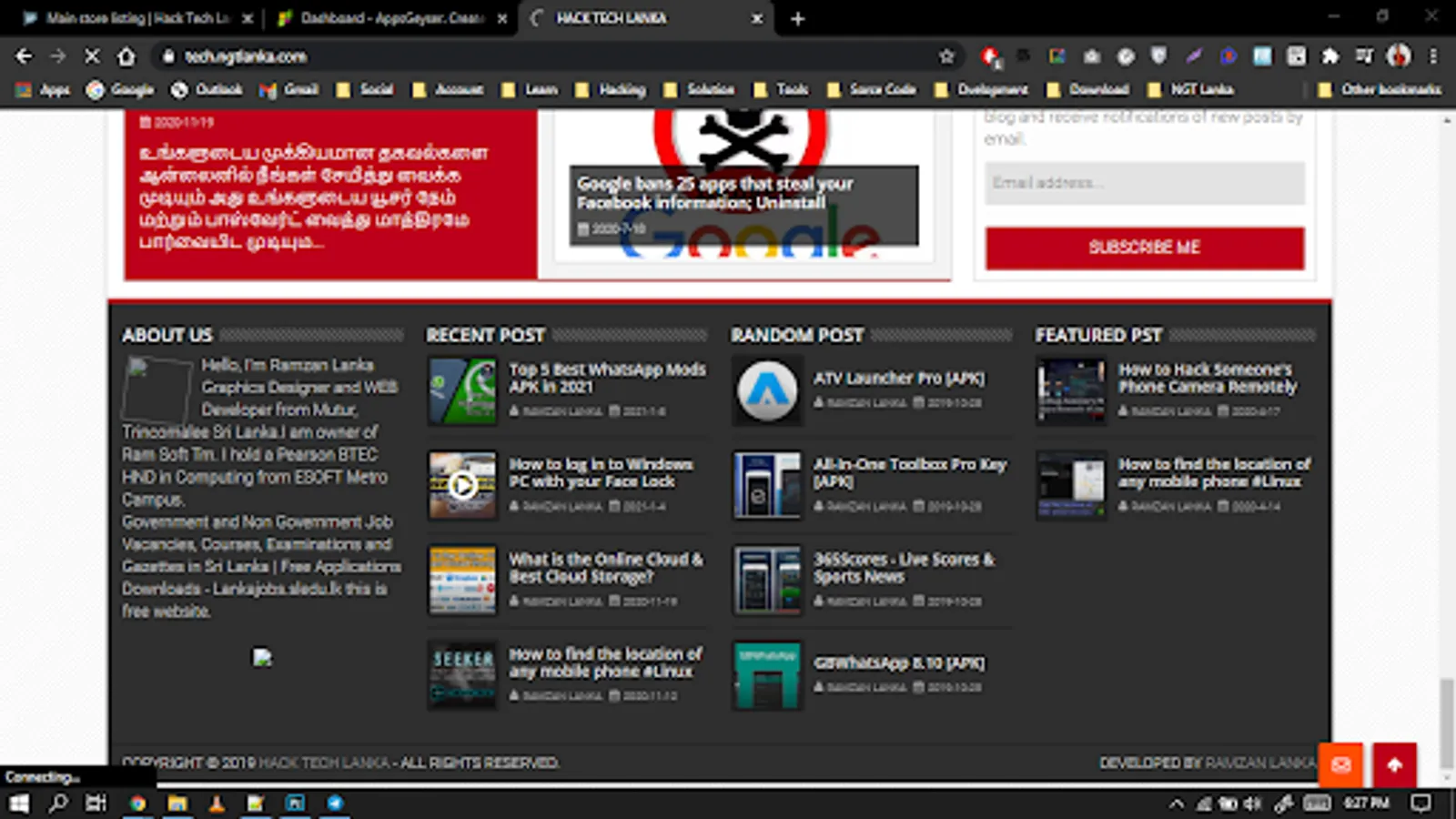Open the Chrome three-dot menu
This screenshot has height=819, width=1456.
[1433, 56]
